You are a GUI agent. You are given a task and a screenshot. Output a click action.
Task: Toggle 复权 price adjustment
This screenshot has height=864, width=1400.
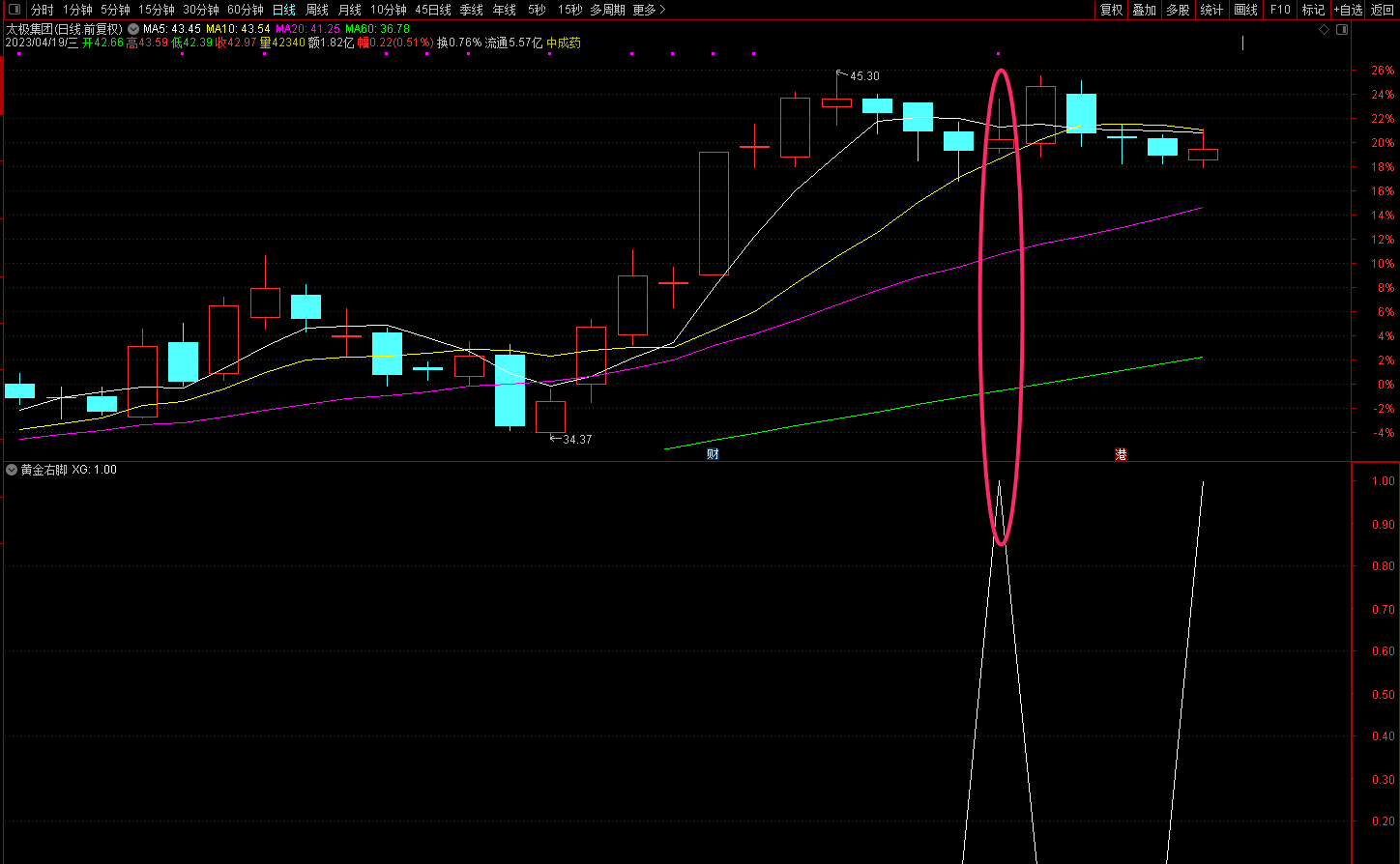1112,10
